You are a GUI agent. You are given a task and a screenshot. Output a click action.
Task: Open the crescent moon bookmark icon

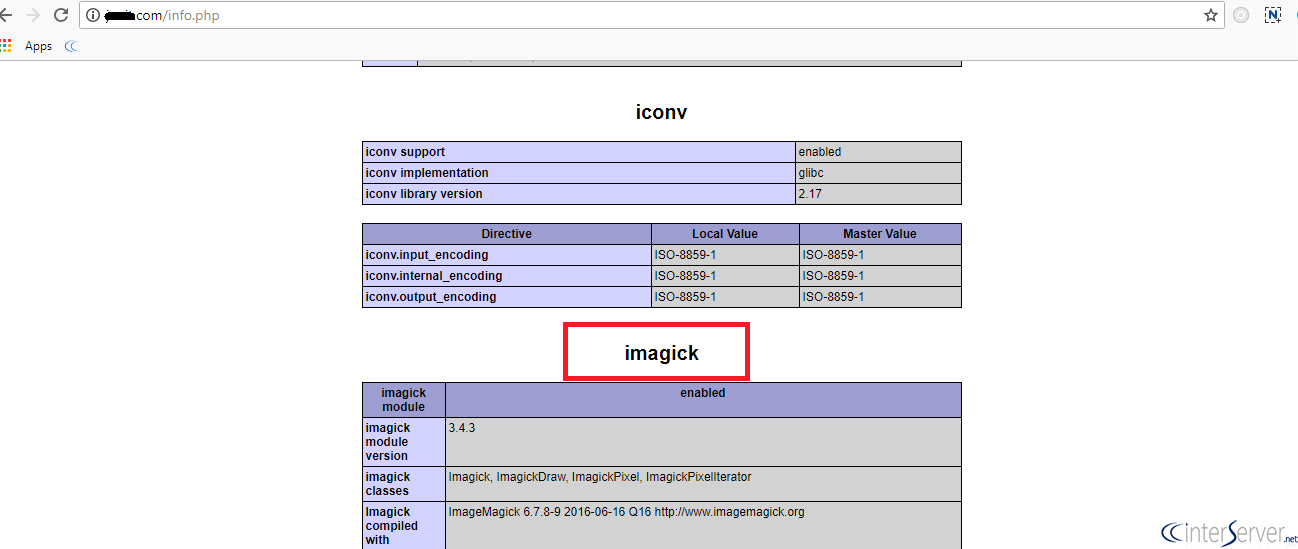[x=71, y=46]
